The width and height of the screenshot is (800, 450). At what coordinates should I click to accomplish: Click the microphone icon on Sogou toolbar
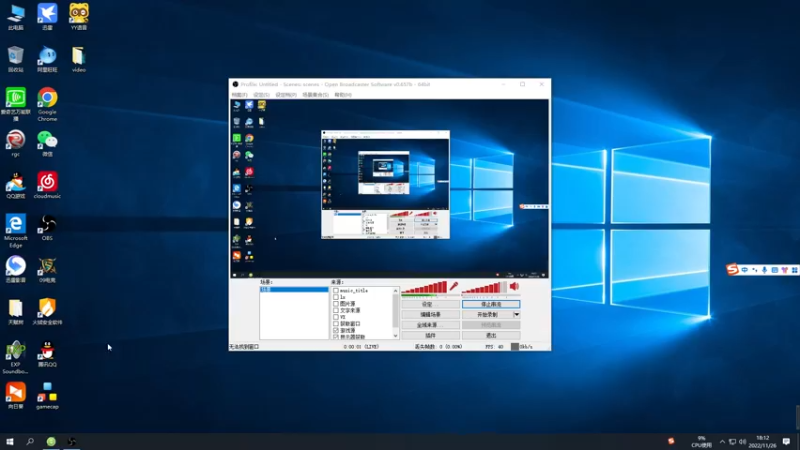click(764, 270)
